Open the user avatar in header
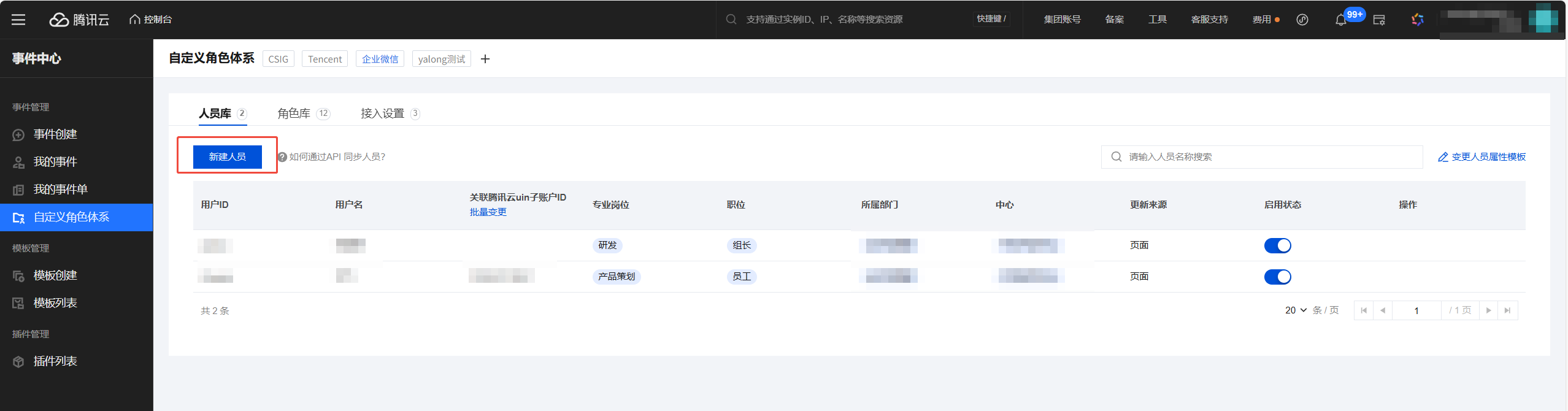This screenshot has width=1568, height=411. click(1543, 18)
